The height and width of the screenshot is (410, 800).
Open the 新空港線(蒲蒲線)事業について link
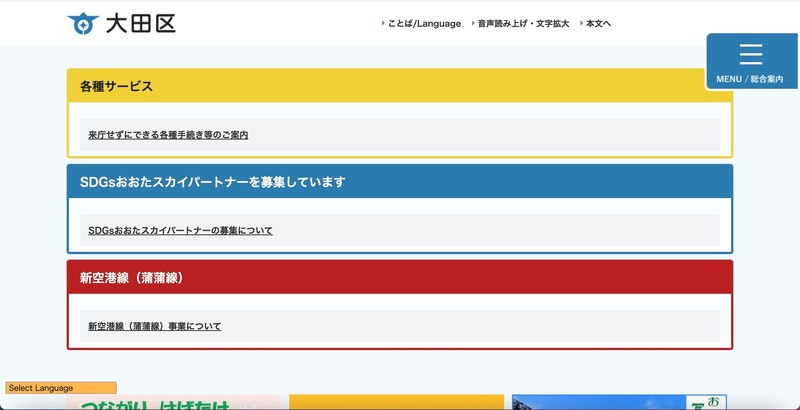tap(154, 326)
